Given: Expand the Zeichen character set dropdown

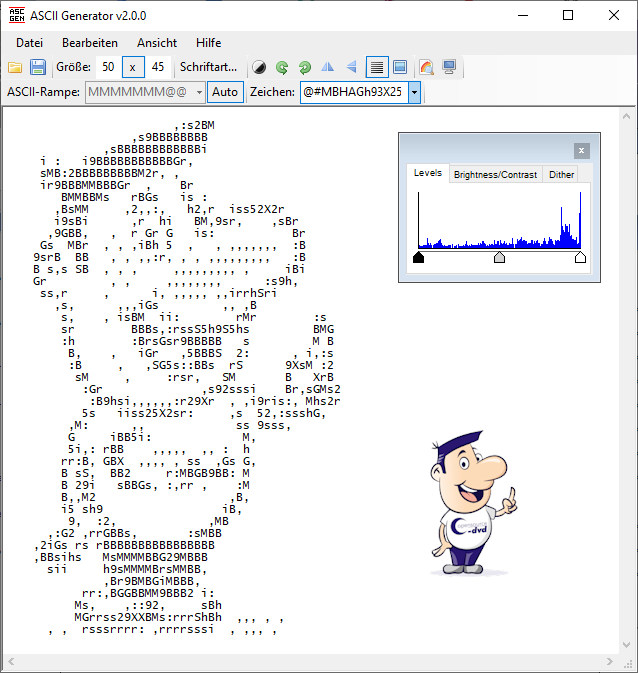Looking at the screenshot, I should 414,92.
